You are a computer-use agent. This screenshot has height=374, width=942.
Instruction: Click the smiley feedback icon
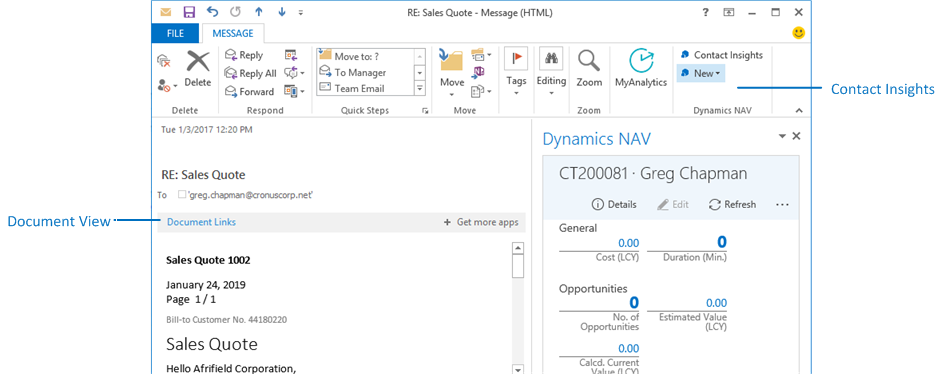coord(798,34)
